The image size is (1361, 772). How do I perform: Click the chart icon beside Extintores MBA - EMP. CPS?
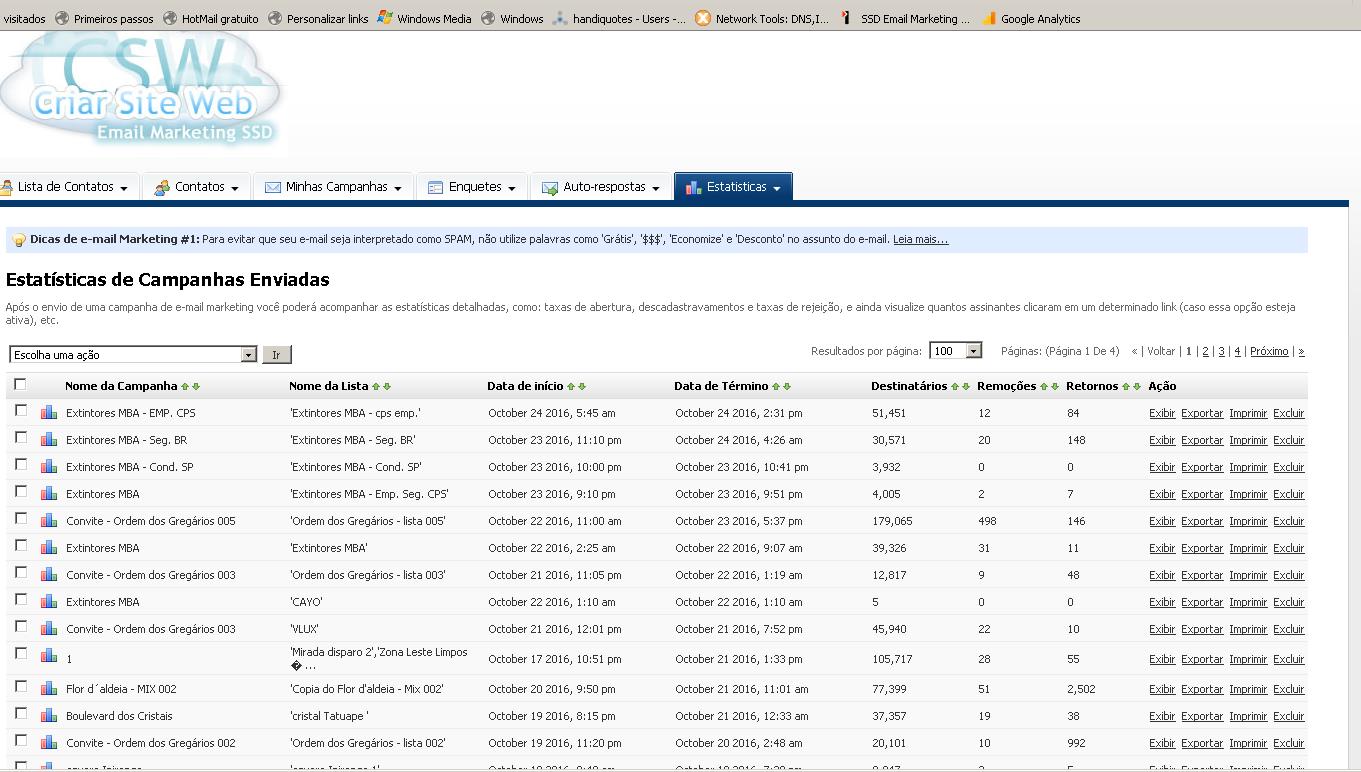pos(49,412)
